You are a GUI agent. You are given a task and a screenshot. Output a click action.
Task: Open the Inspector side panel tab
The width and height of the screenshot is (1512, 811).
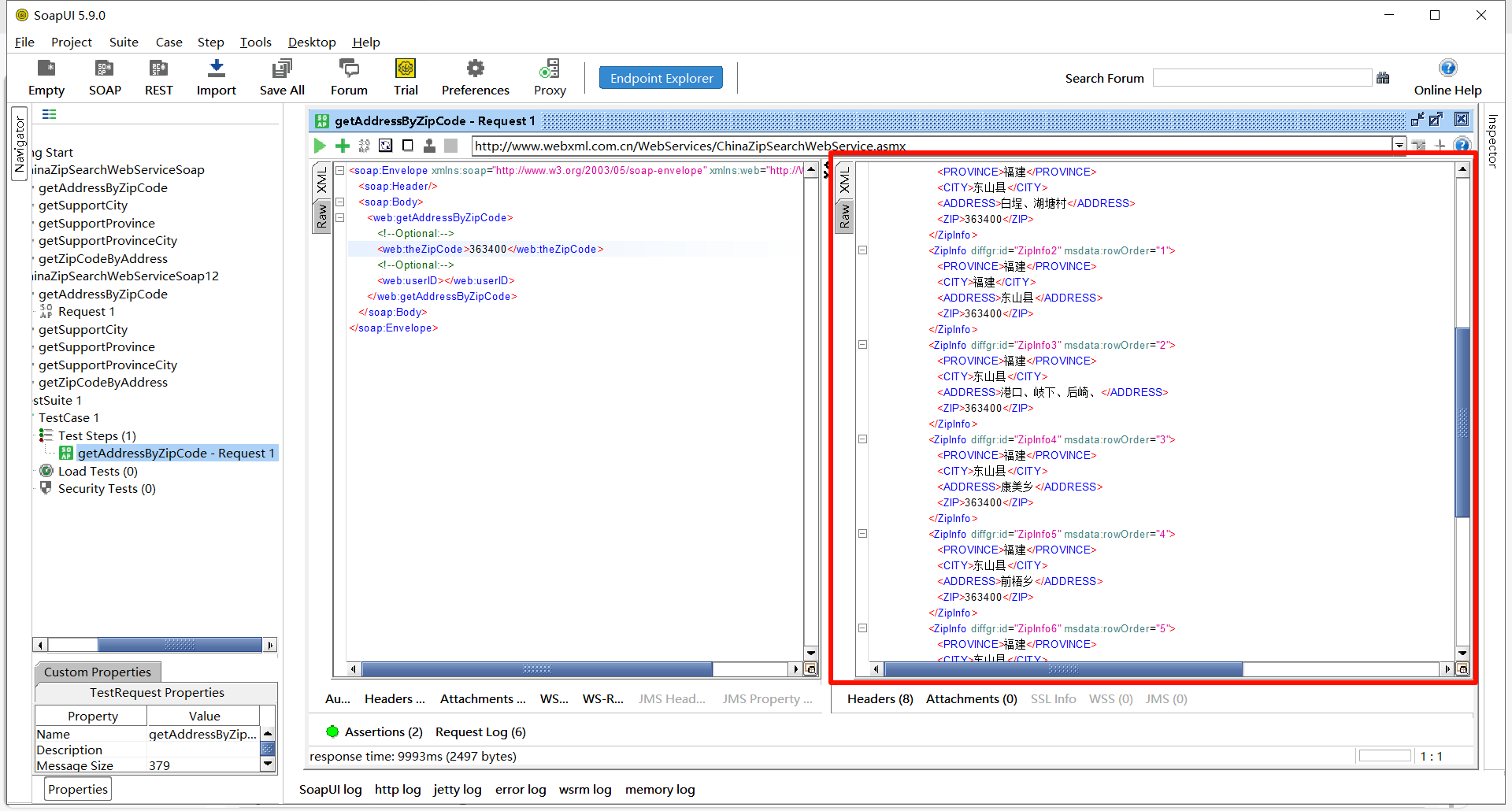(x=1492, y=142)
